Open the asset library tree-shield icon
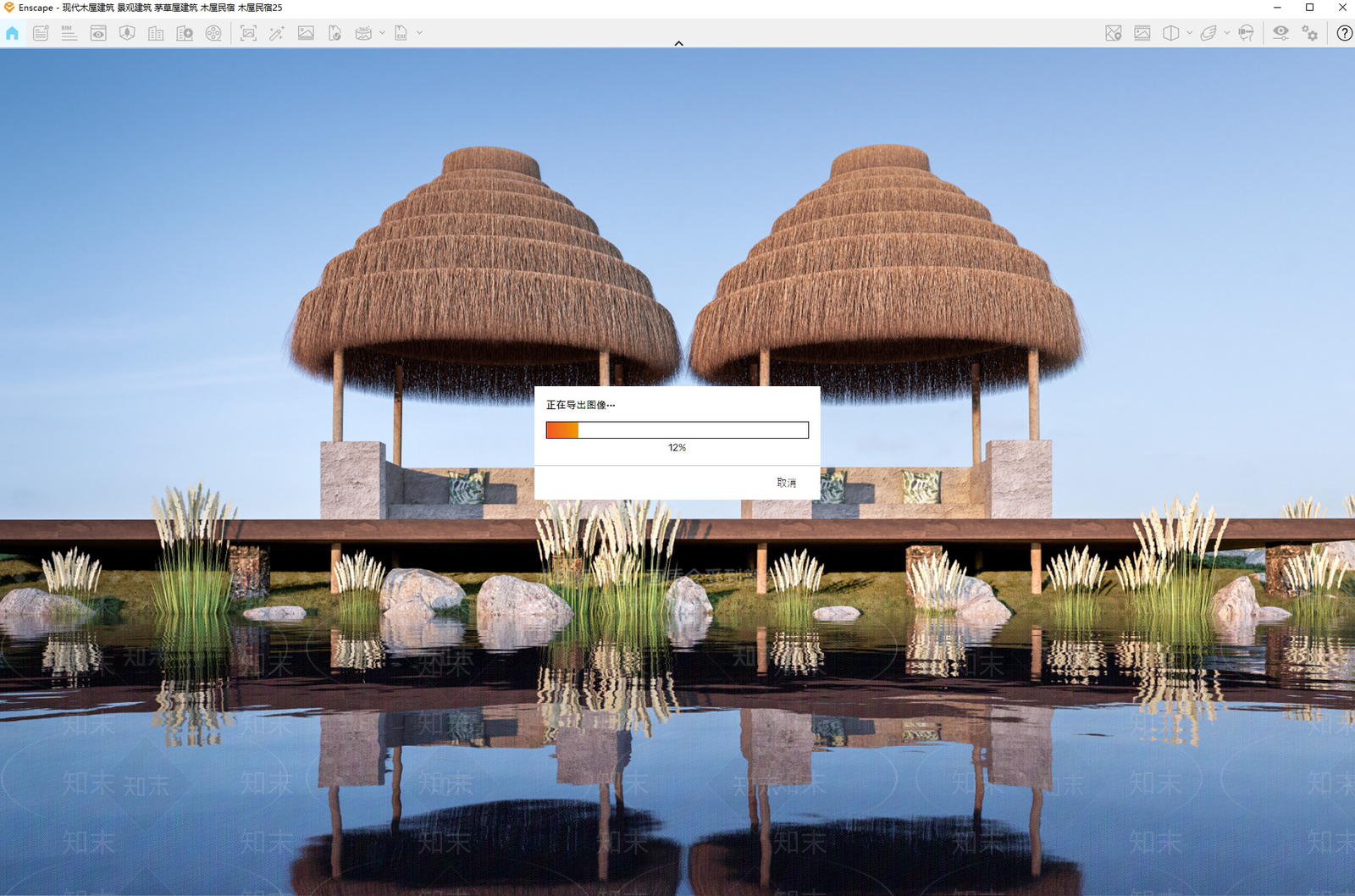 click(x=127, y=33)
